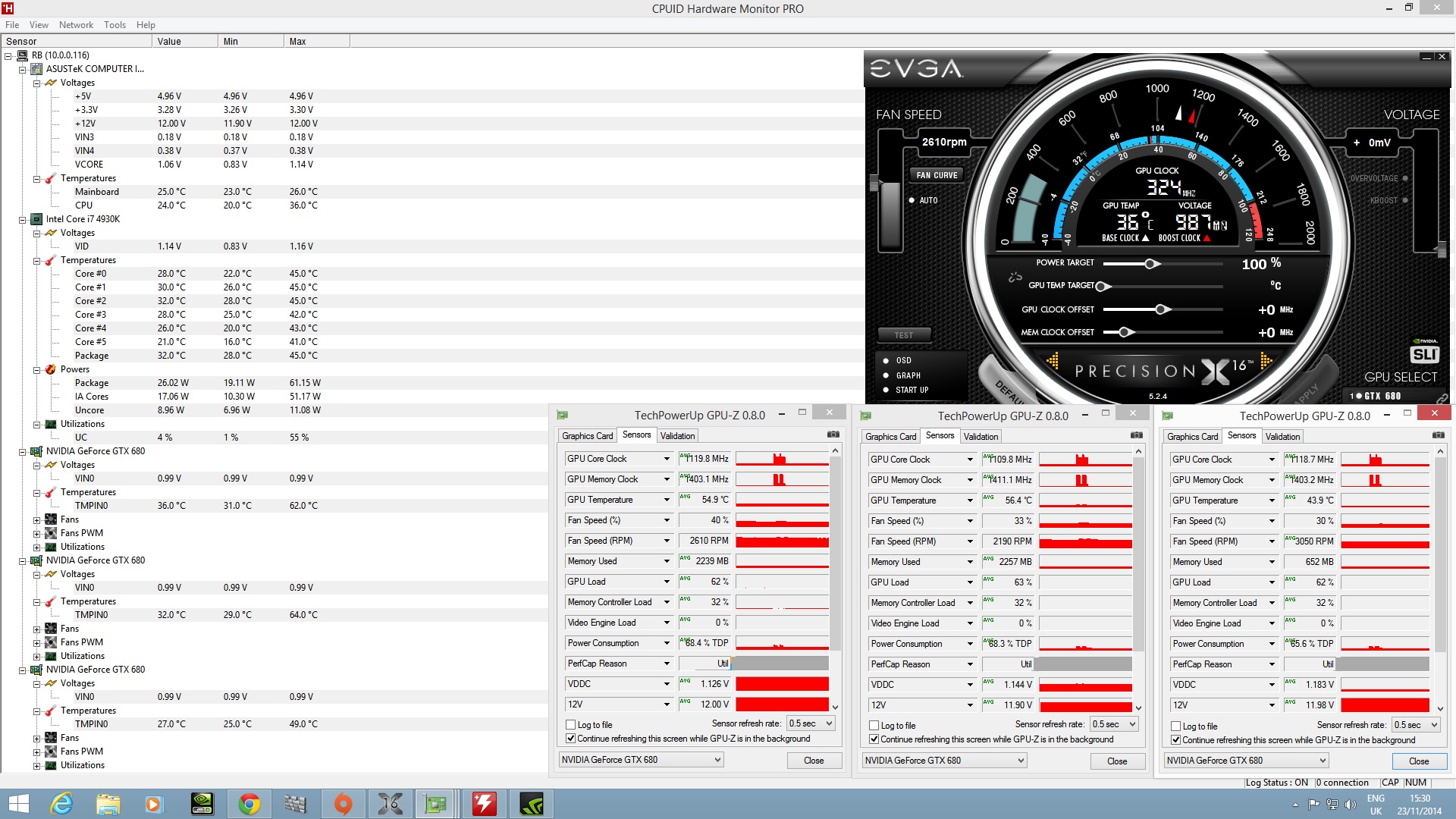Toggle Log to file in left GPU-Z window
This screenshot has height=819, width=1456.
571,725
